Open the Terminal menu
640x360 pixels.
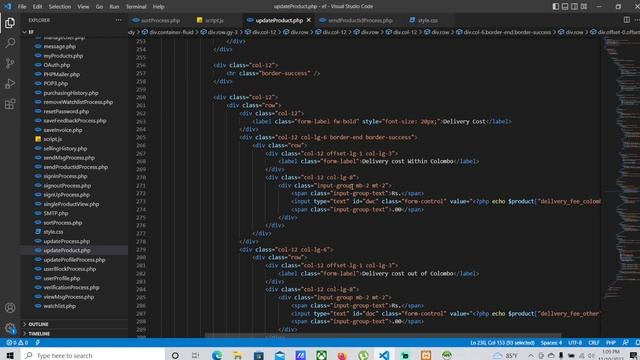click(136, 7)
